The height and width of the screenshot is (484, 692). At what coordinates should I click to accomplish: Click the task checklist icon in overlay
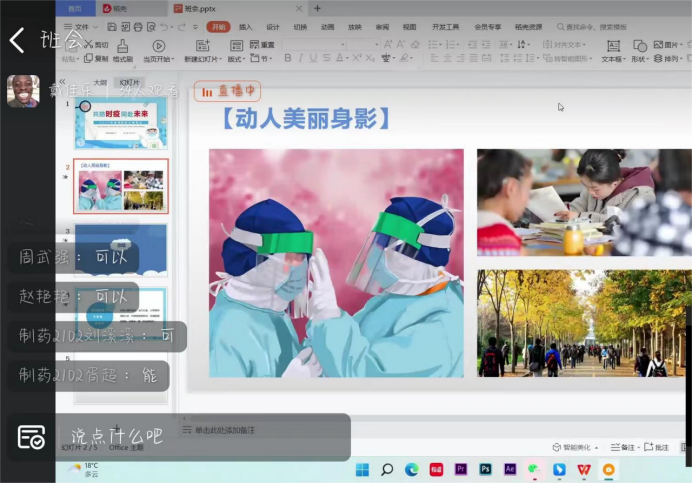pos(31,437)
